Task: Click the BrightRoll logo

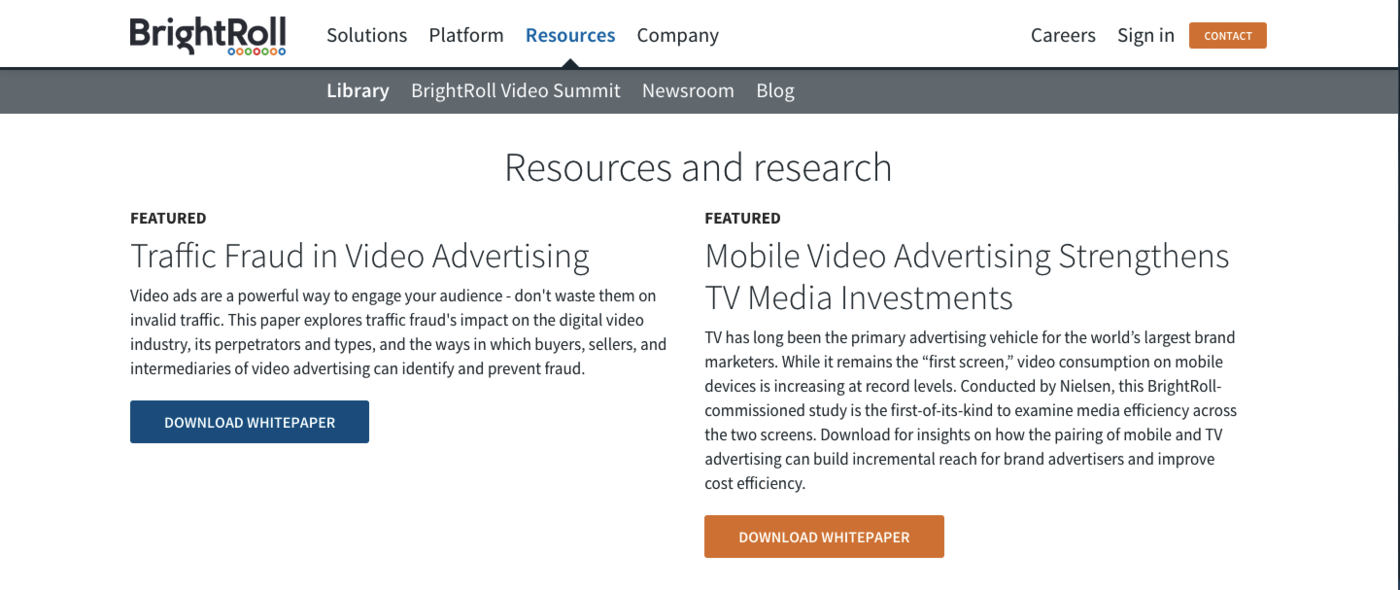Action: tap(207, 33)
